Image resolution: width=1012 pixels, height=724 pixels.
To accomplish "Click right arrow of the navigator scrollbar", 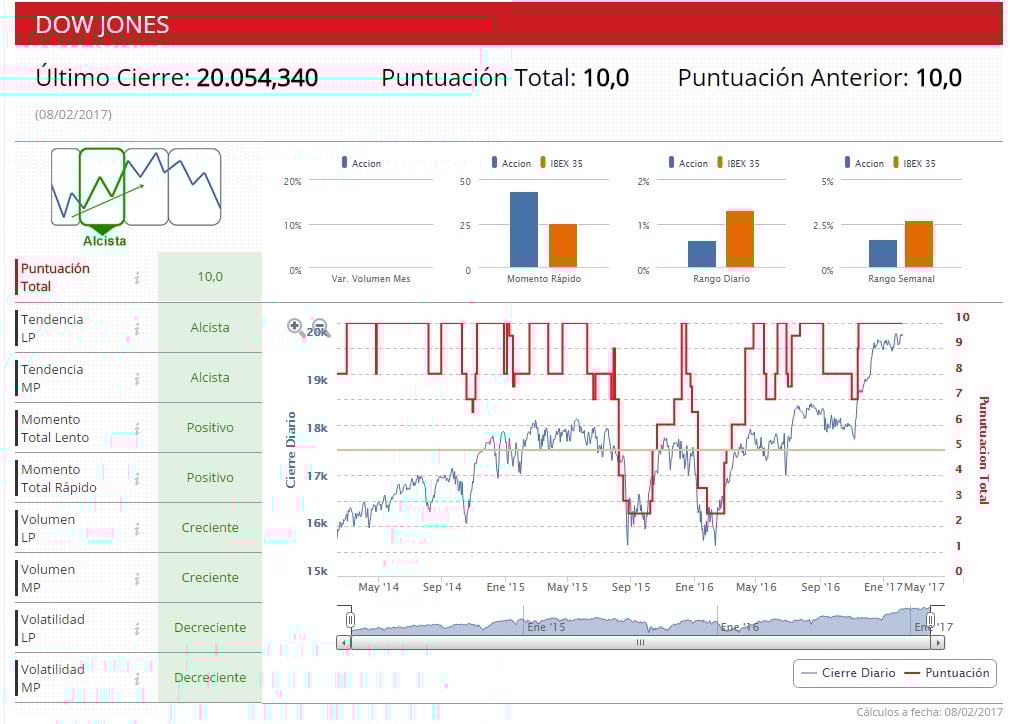I will (937, 643).
